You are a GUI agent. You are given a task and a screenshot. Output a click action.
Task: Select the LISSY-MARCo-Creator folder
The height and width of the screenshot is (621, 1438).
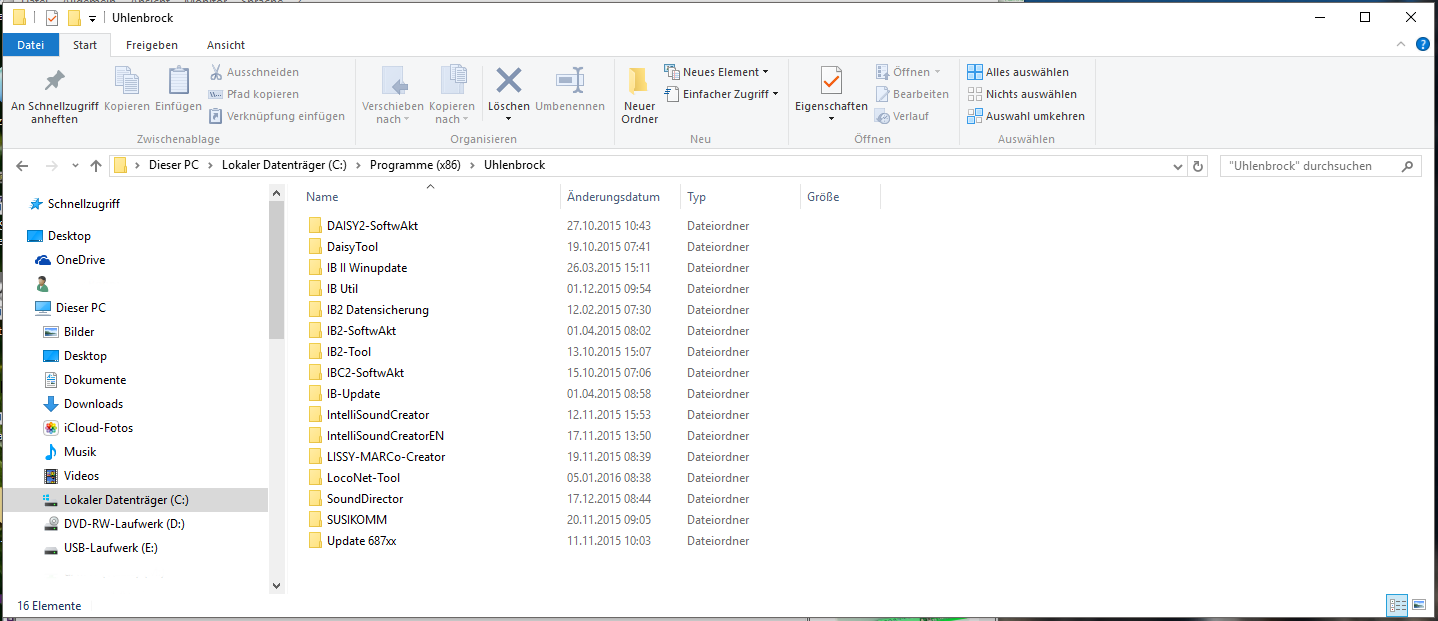[386, 457]
